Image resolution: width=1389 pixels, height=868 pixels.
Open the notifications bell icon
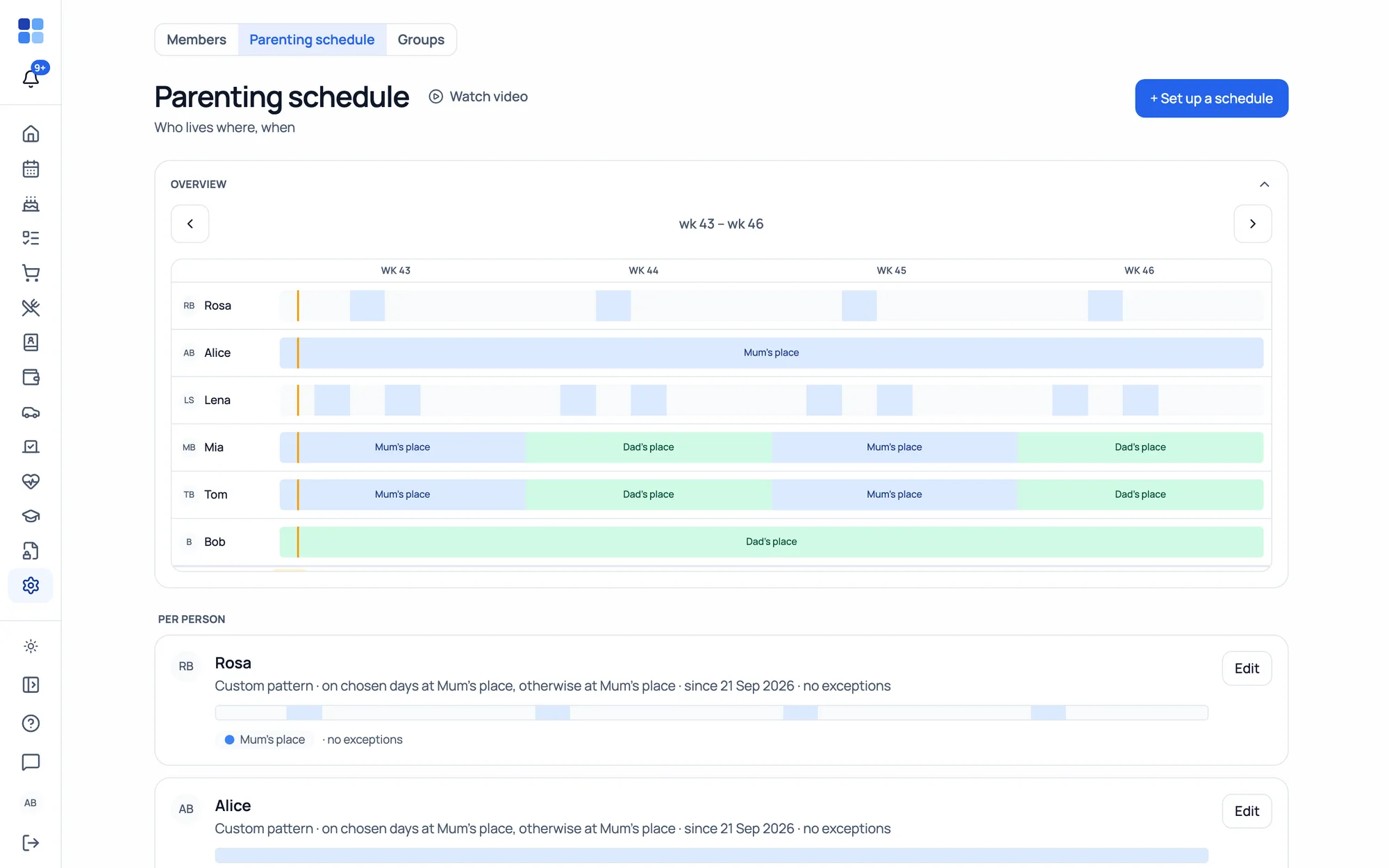tap(31, 78)
